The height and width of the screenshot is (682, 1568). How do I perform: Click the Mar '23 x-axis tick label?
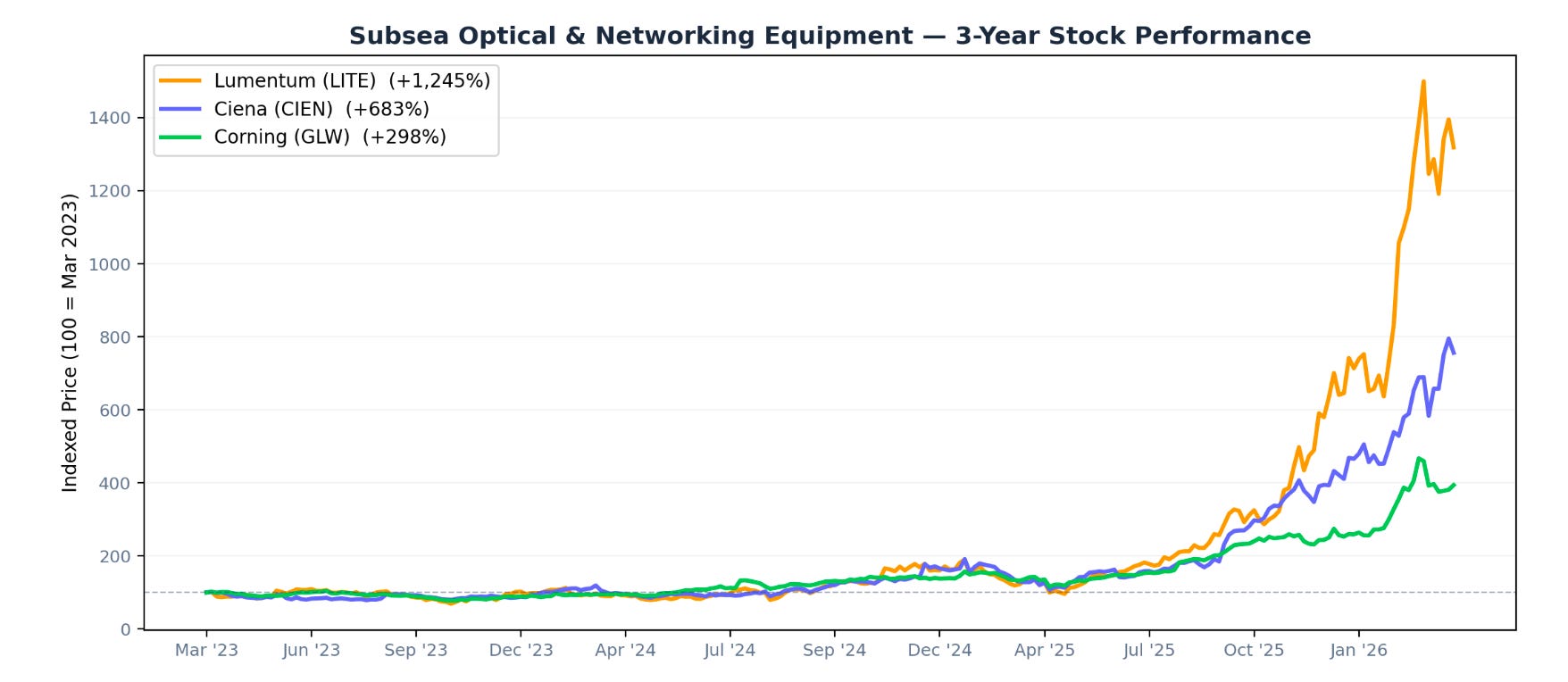[x=206, y=650]
